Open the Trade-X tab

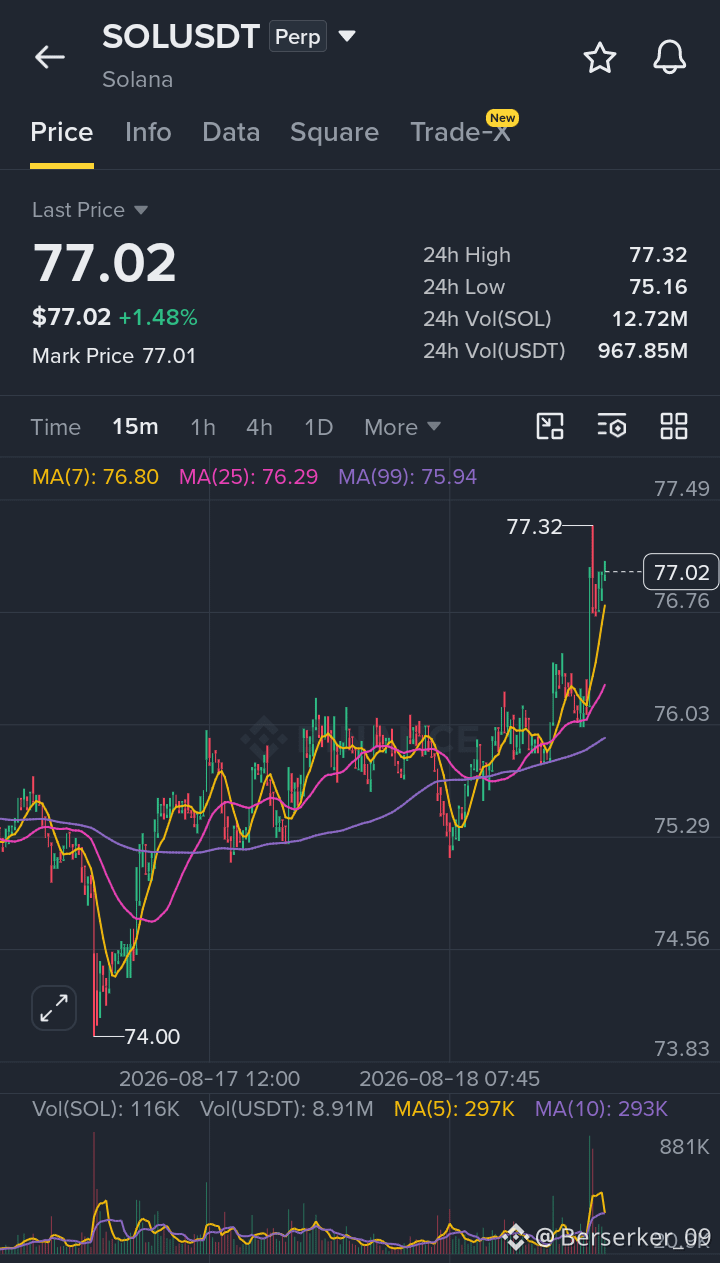tap(461, 132)
